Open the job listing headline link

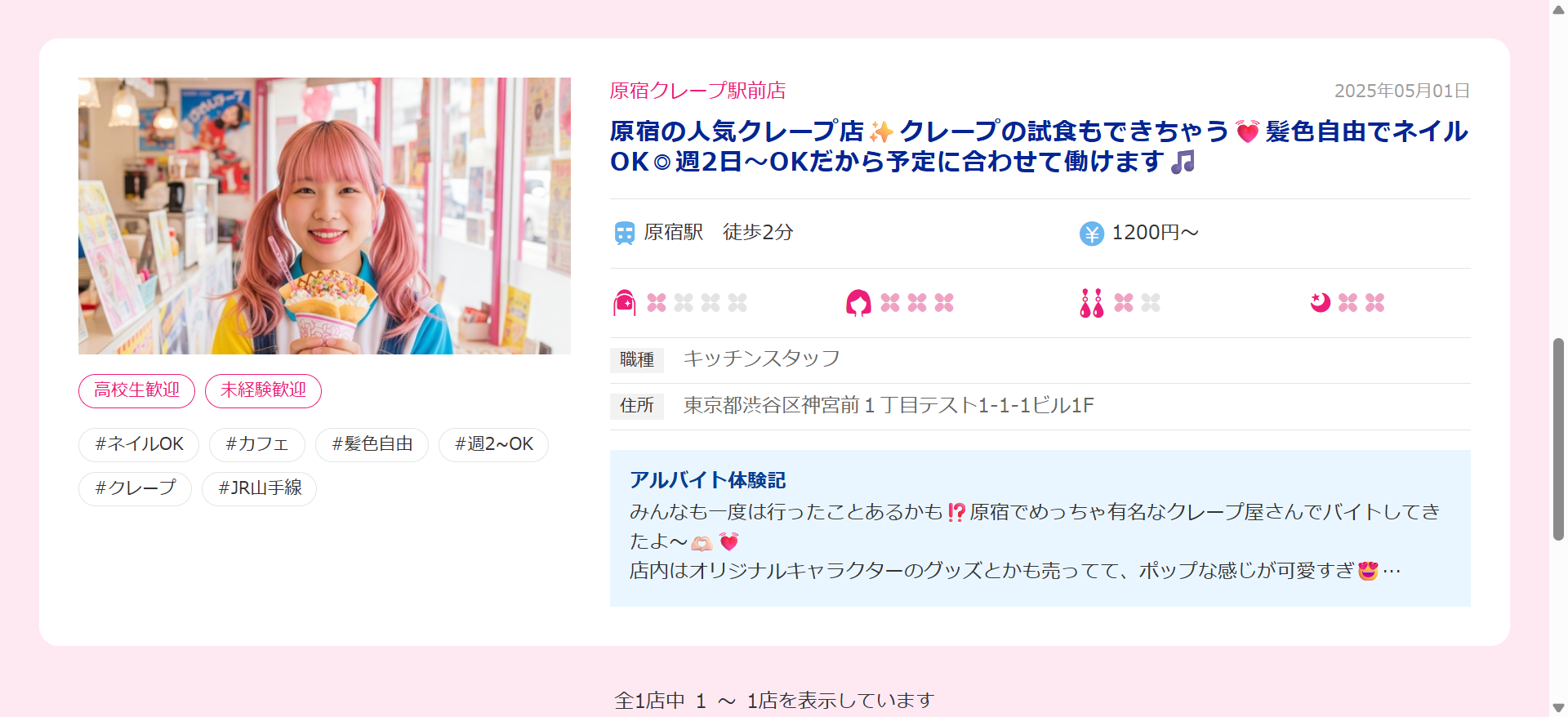pyautogui.click(x=1039, y=146)
